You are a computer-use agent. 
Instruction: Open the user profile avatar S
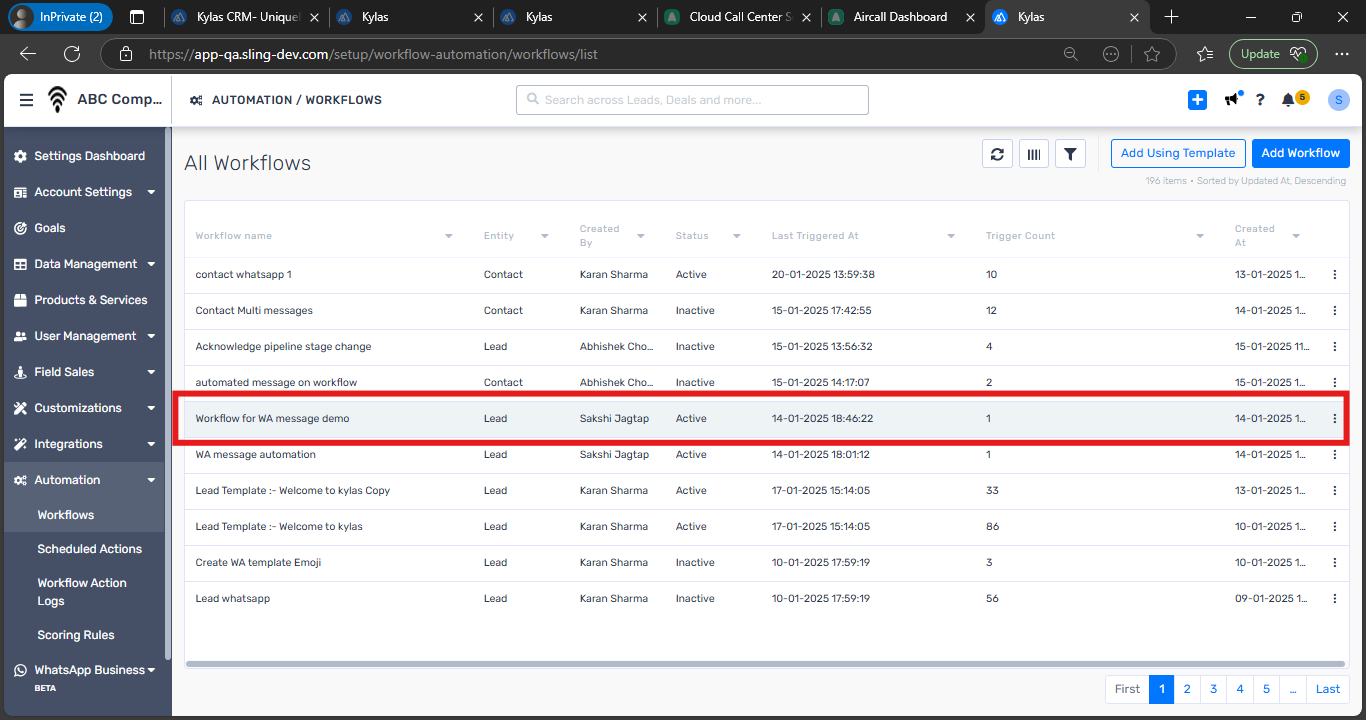(1339, 100)
